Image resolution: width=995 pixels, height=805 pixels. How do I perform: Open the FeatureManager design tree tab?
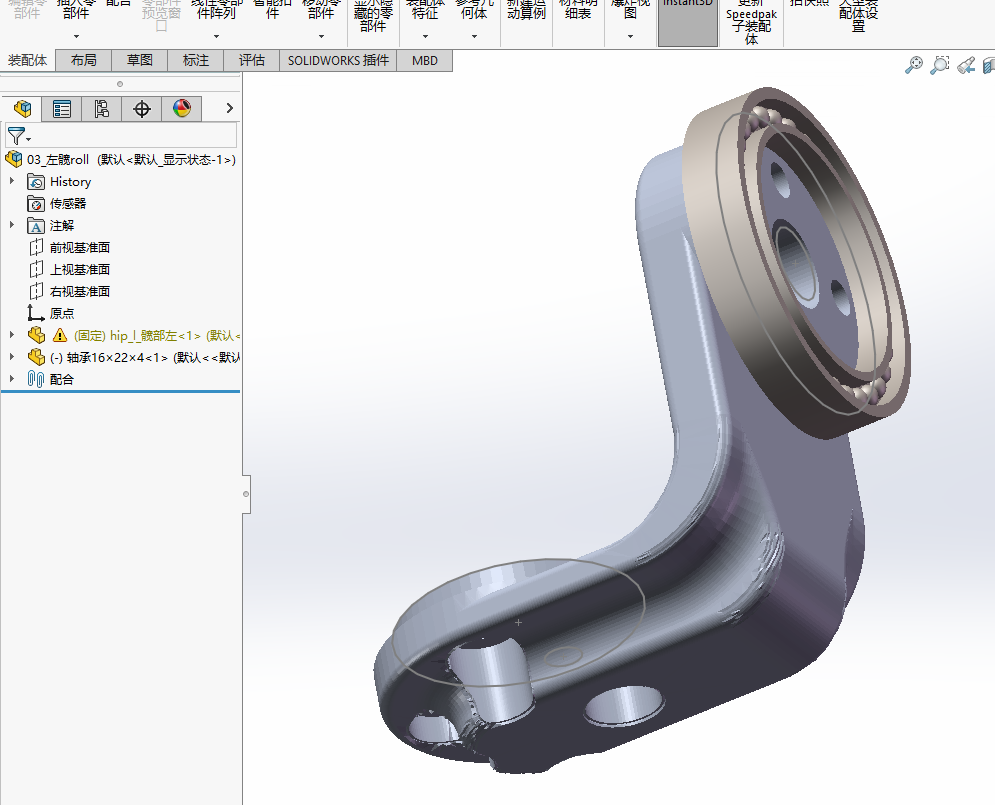pyautogui.click(x=22, y=109)
